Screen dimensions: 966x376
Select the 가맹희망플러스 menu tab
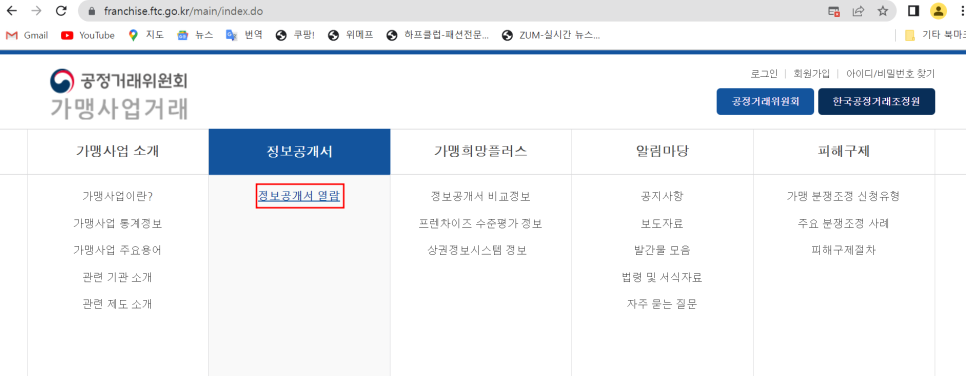pos(481,152)
